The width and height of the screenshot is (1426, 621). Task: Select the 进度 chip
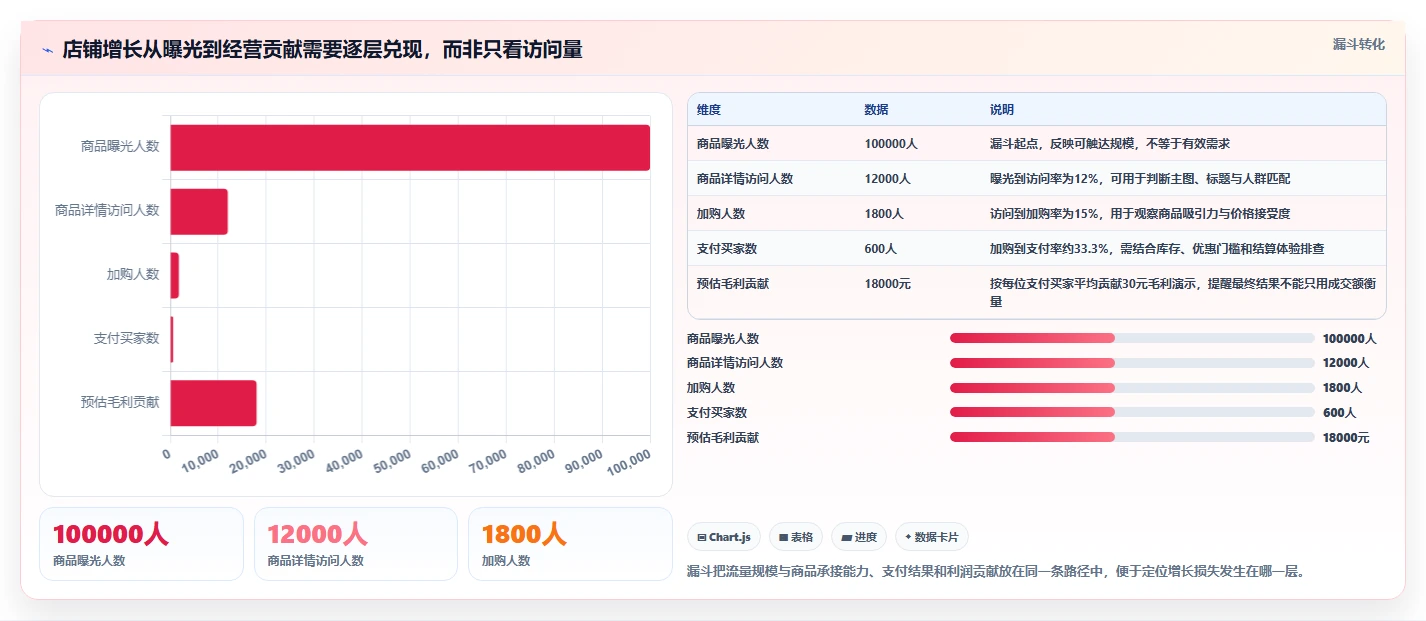point(859,537)
